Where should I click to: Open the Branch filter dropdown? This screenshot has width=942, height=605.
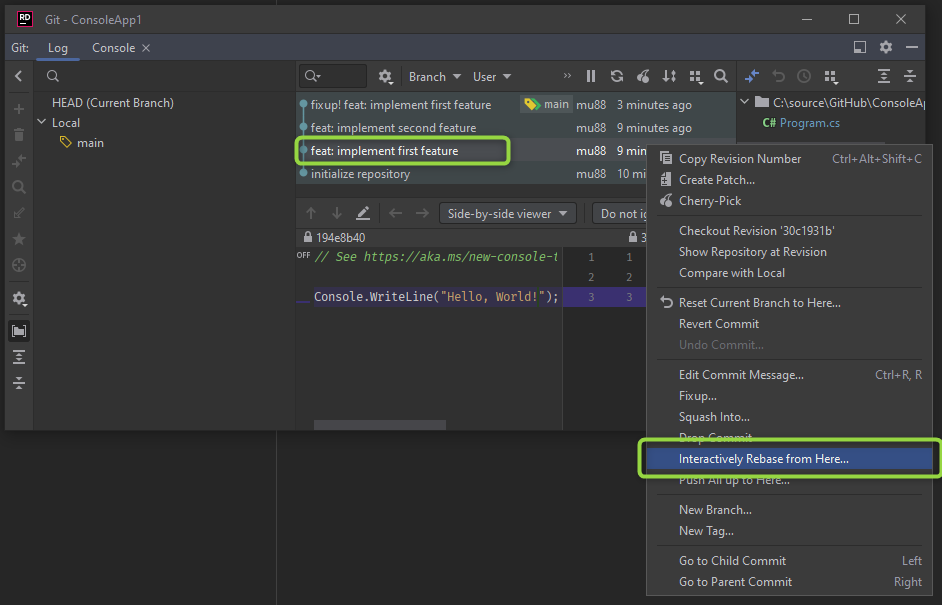point(435,76)
